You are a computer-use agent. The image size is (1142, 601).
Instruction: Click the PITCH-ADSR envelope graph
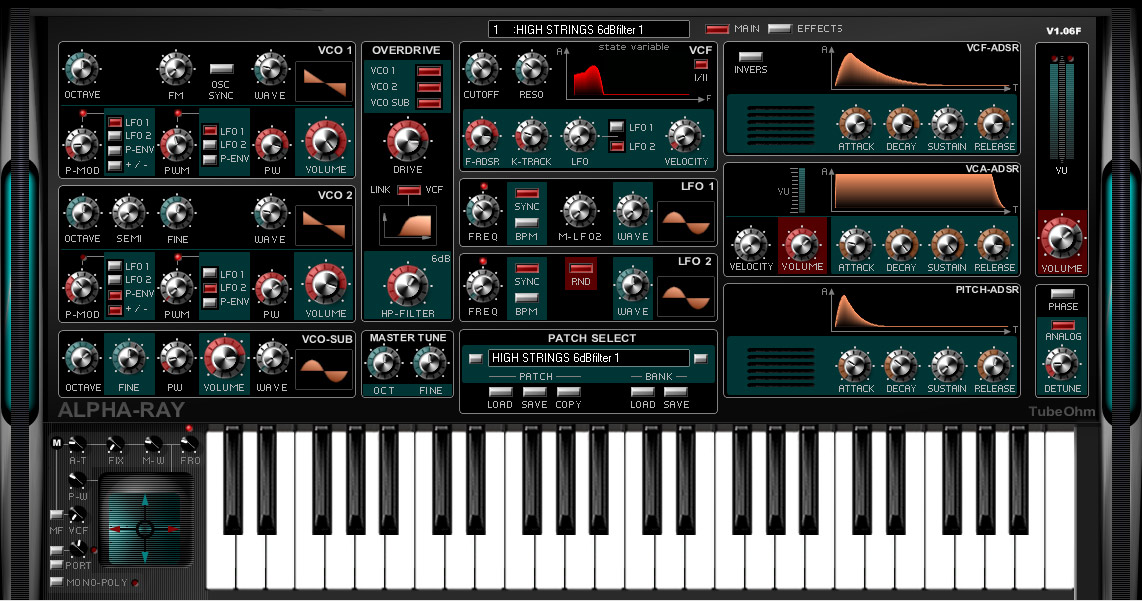[x=921, y=312]
